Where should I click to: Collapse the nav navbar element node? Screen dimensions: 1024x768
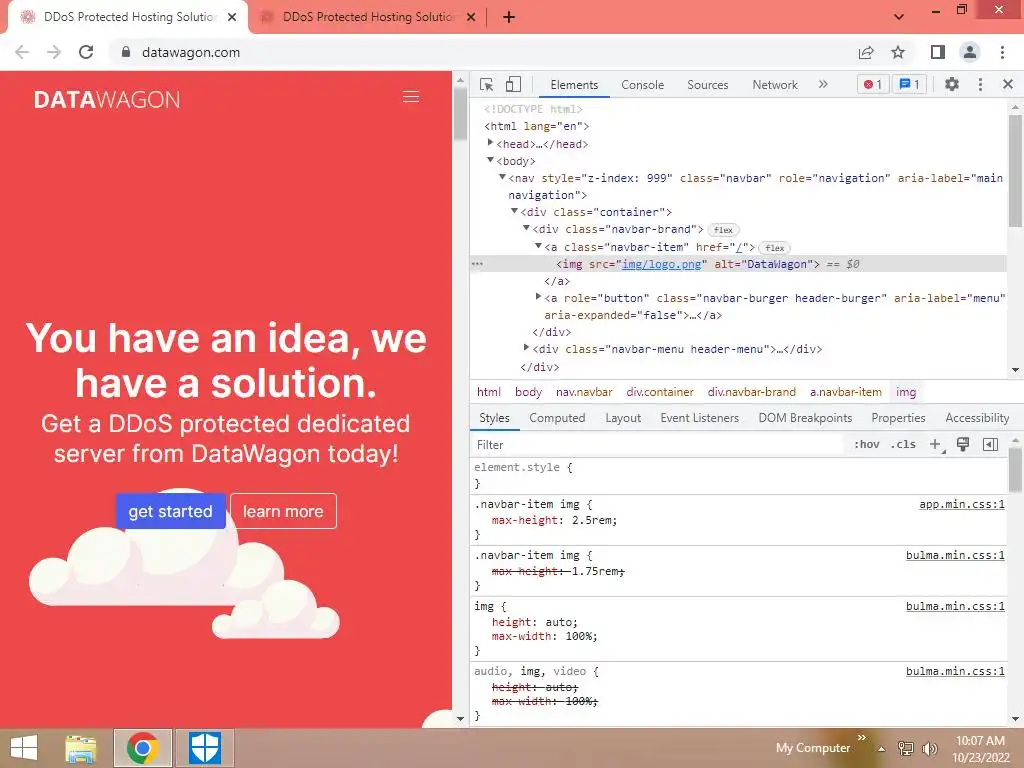pos(502,177)
